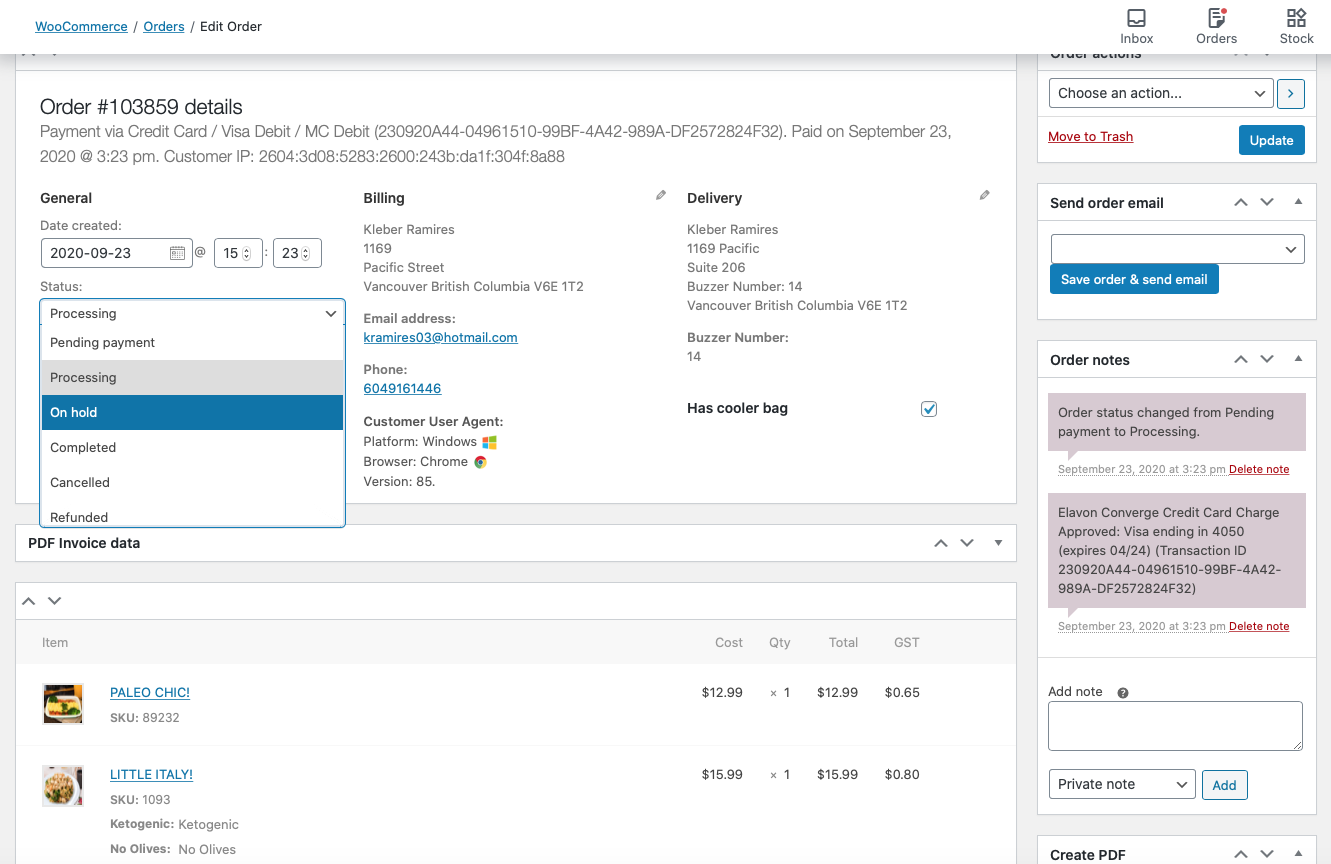This screenshot has width=1331, height=864.
Task: Open the Choose an action dropdown
Action: [1161, 93]
